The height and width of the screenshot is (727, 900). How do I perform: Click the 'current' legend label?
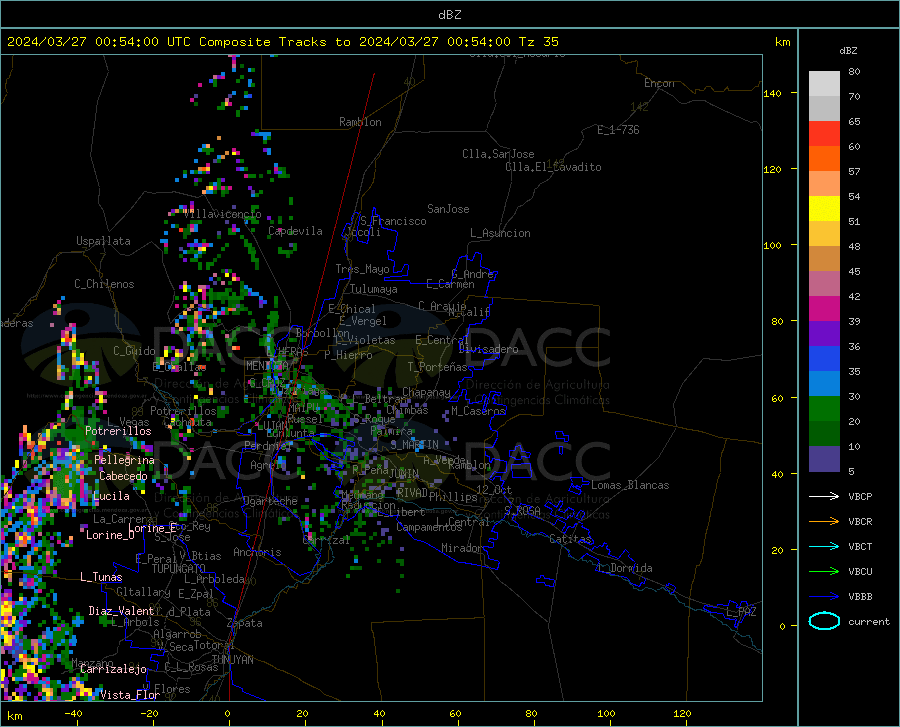[x=869, y=621]
